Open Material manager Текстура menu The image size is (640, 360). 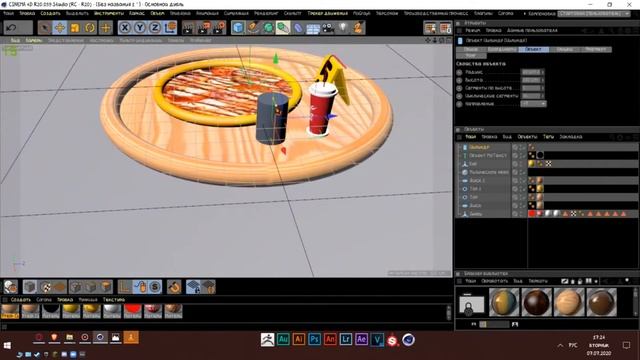coord(113,300)
